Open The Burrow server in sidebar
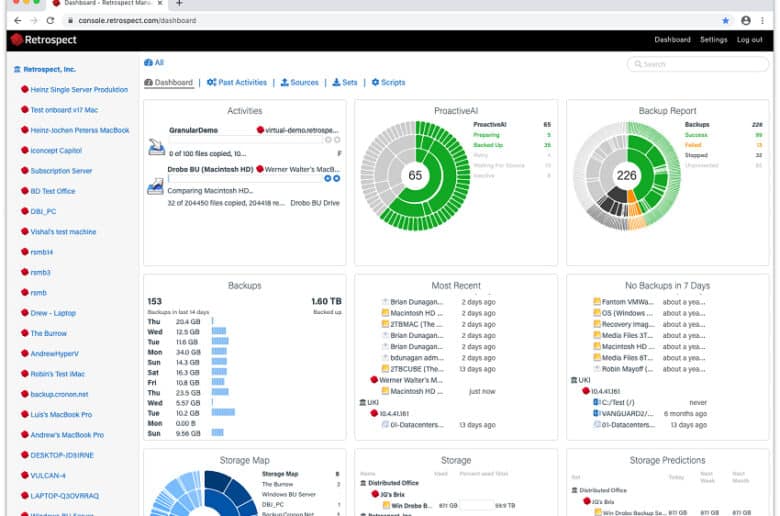 [x=48, y=333]
